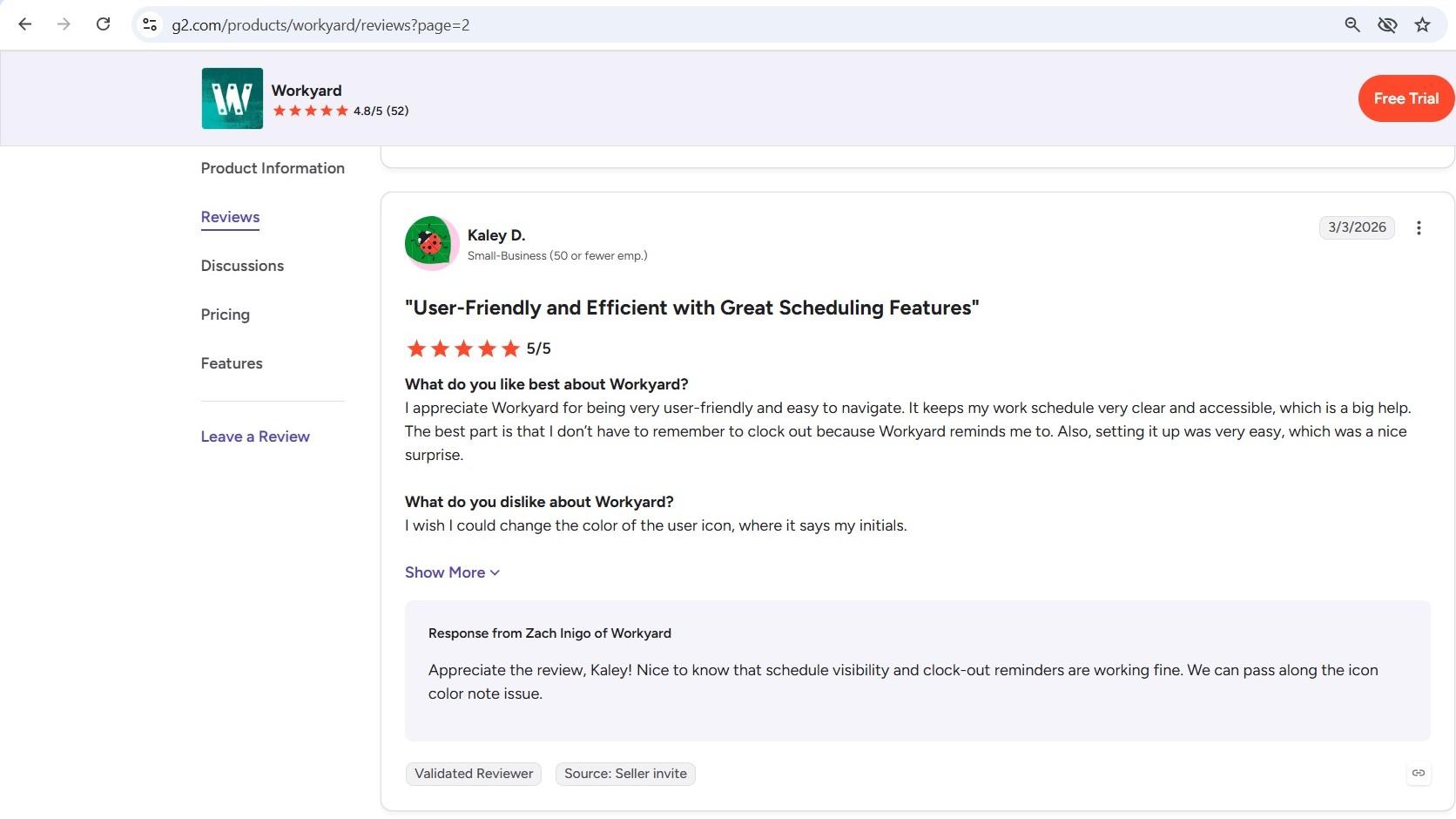Screen dimensions: 1456x819
Task: Copy the review permalink icon
Action: click(1419, 773)
